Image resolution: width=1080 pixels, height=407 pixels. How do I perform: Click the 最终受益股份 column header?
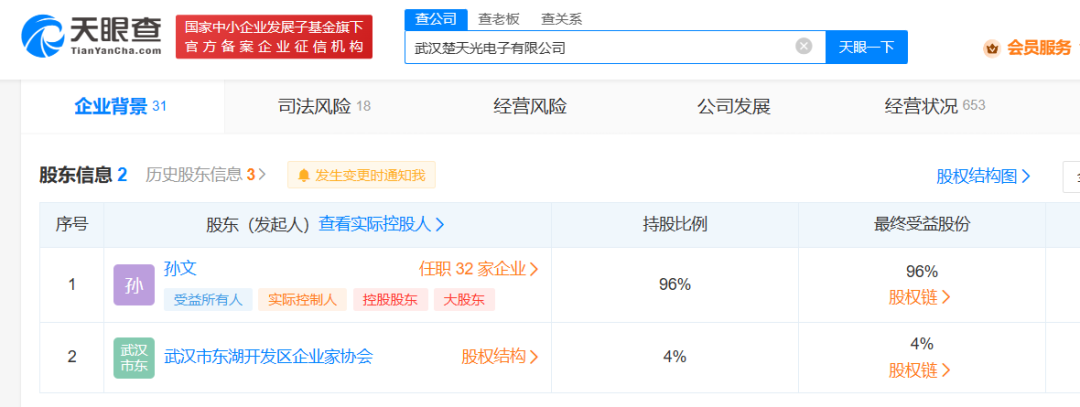pyautogui.click(x=922, y=224)
